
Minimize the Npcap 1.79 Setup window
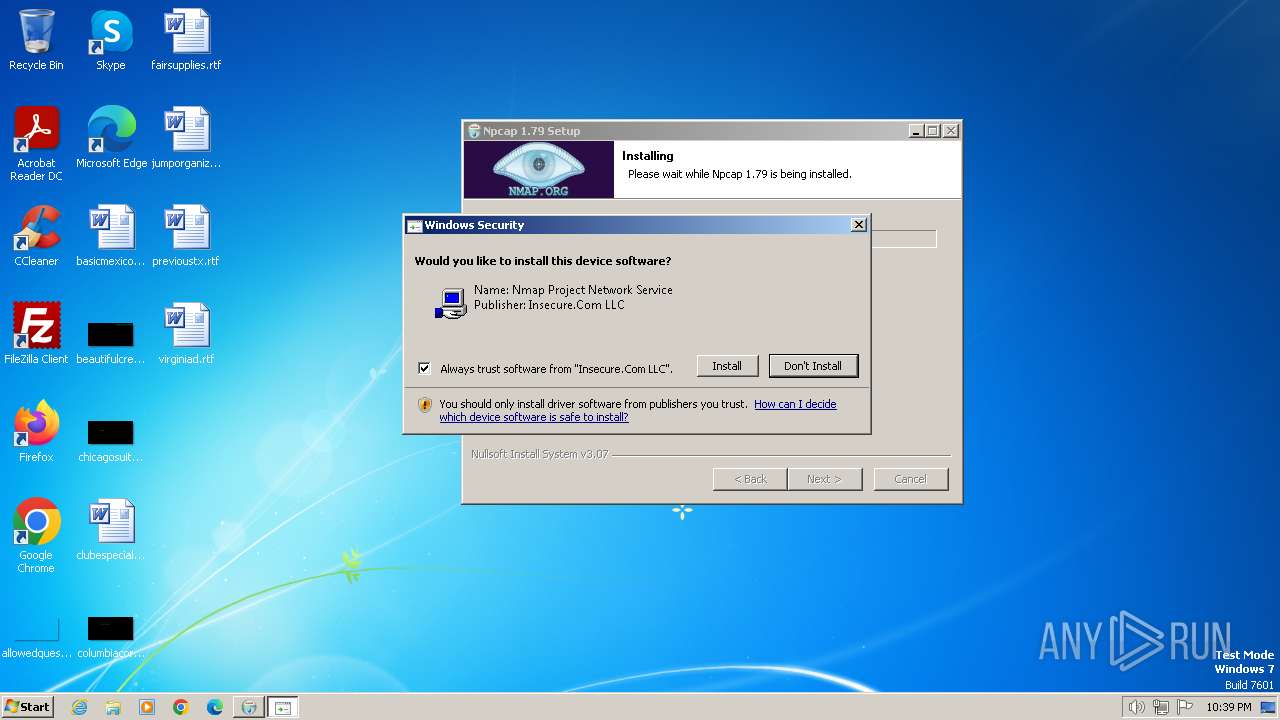916,131
